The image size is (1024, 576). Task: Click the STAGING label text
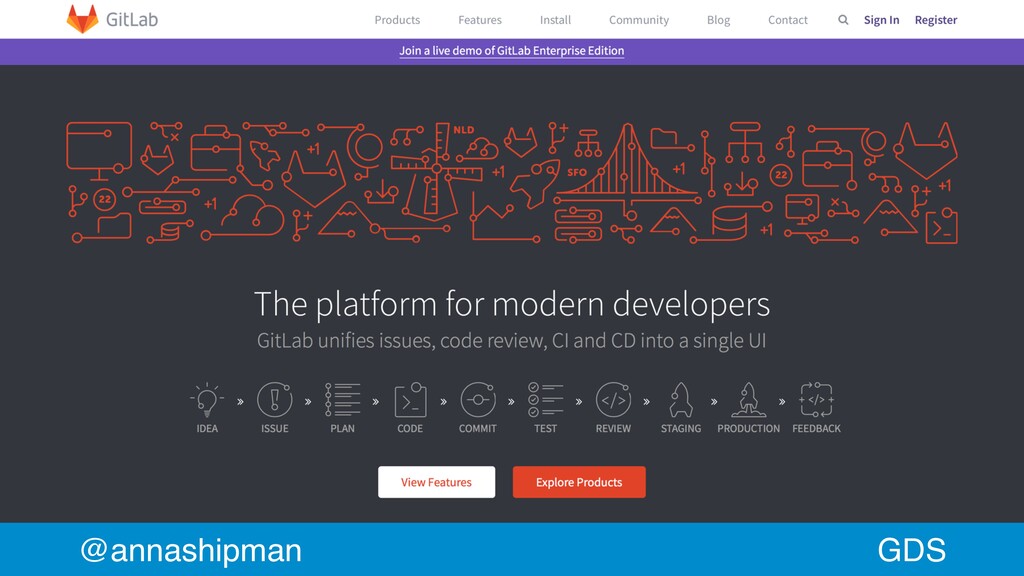pyautogui.click(x=680, y=428)
